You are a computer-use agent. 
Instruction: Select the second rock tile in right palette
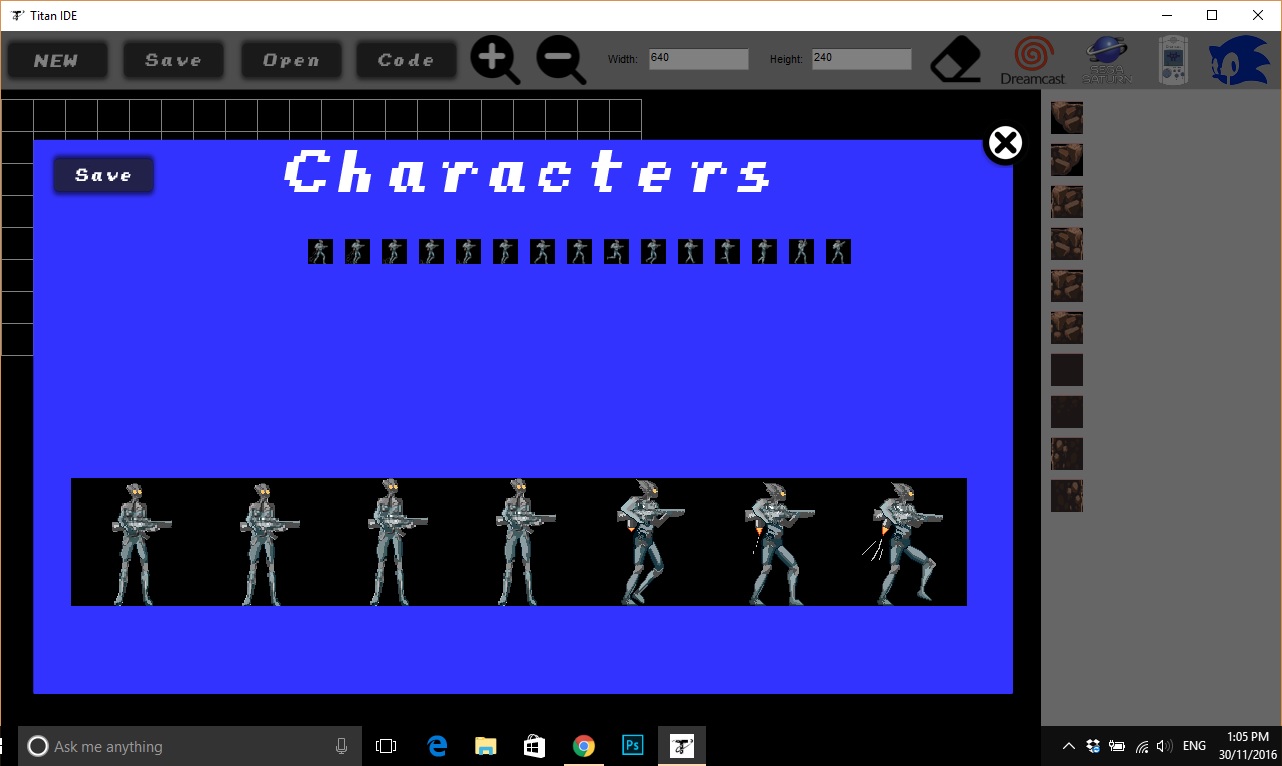[1067, 160]
